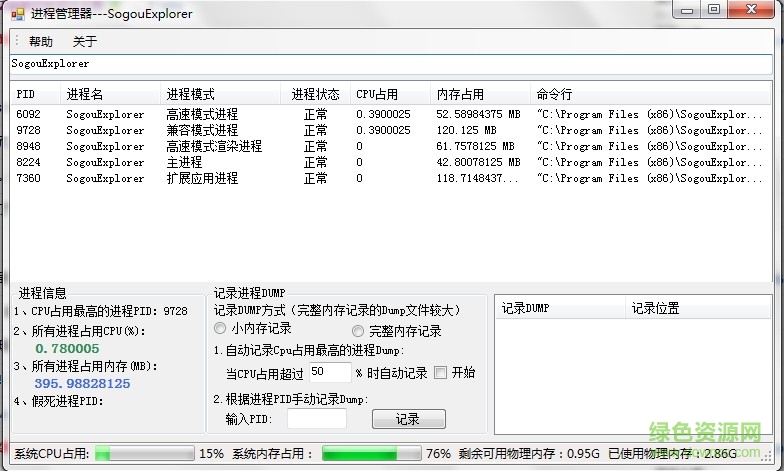The height and width of the screenshot is (471, 784).
Task: Click 兼容模式进程 cell
Action: pos(202,130)
